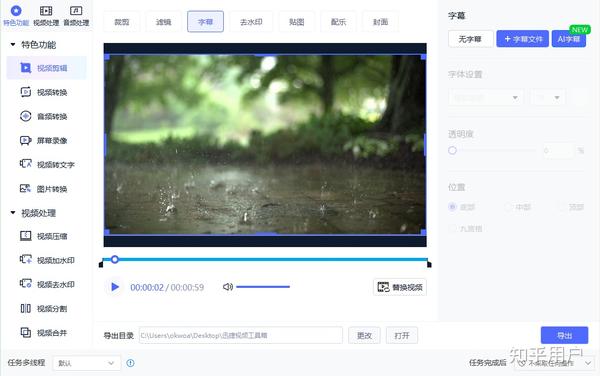Click the 透明度 percentage value field
Image resolution: width=600 pixels, height=376 pixels.
click(x=558, y=151)
